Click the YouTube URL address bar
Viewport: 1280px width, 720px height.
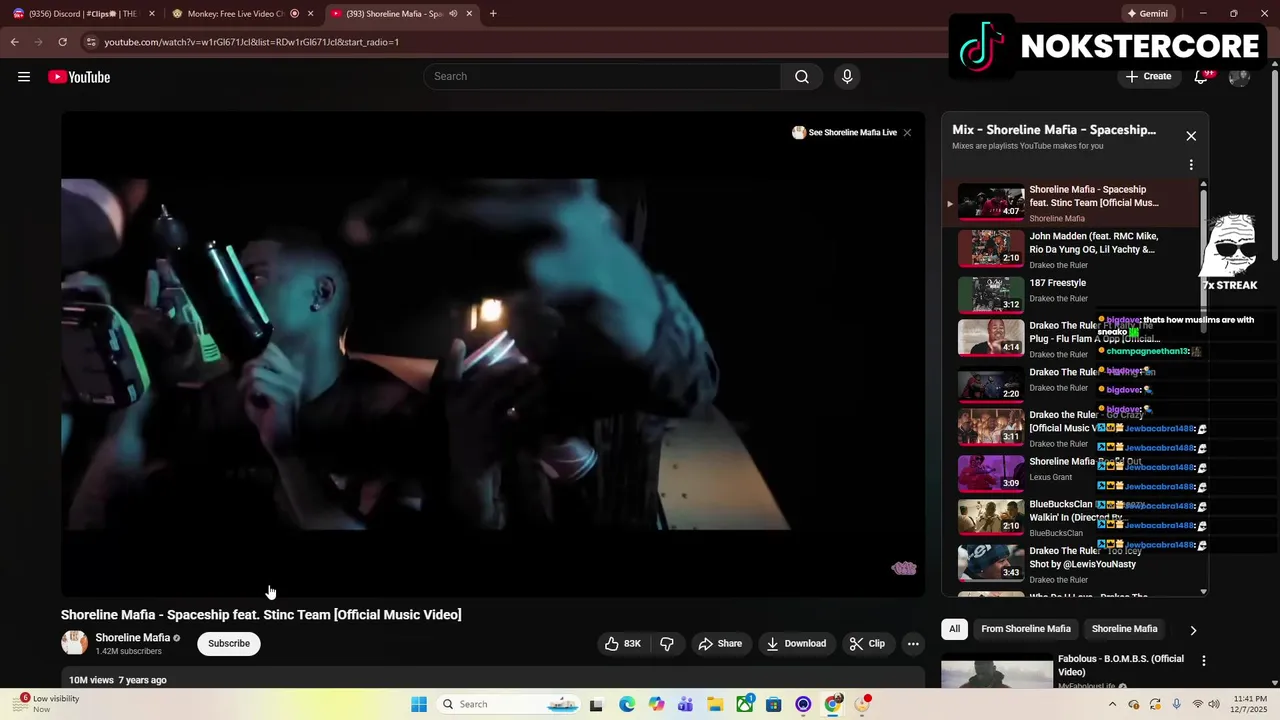[251, 42]
